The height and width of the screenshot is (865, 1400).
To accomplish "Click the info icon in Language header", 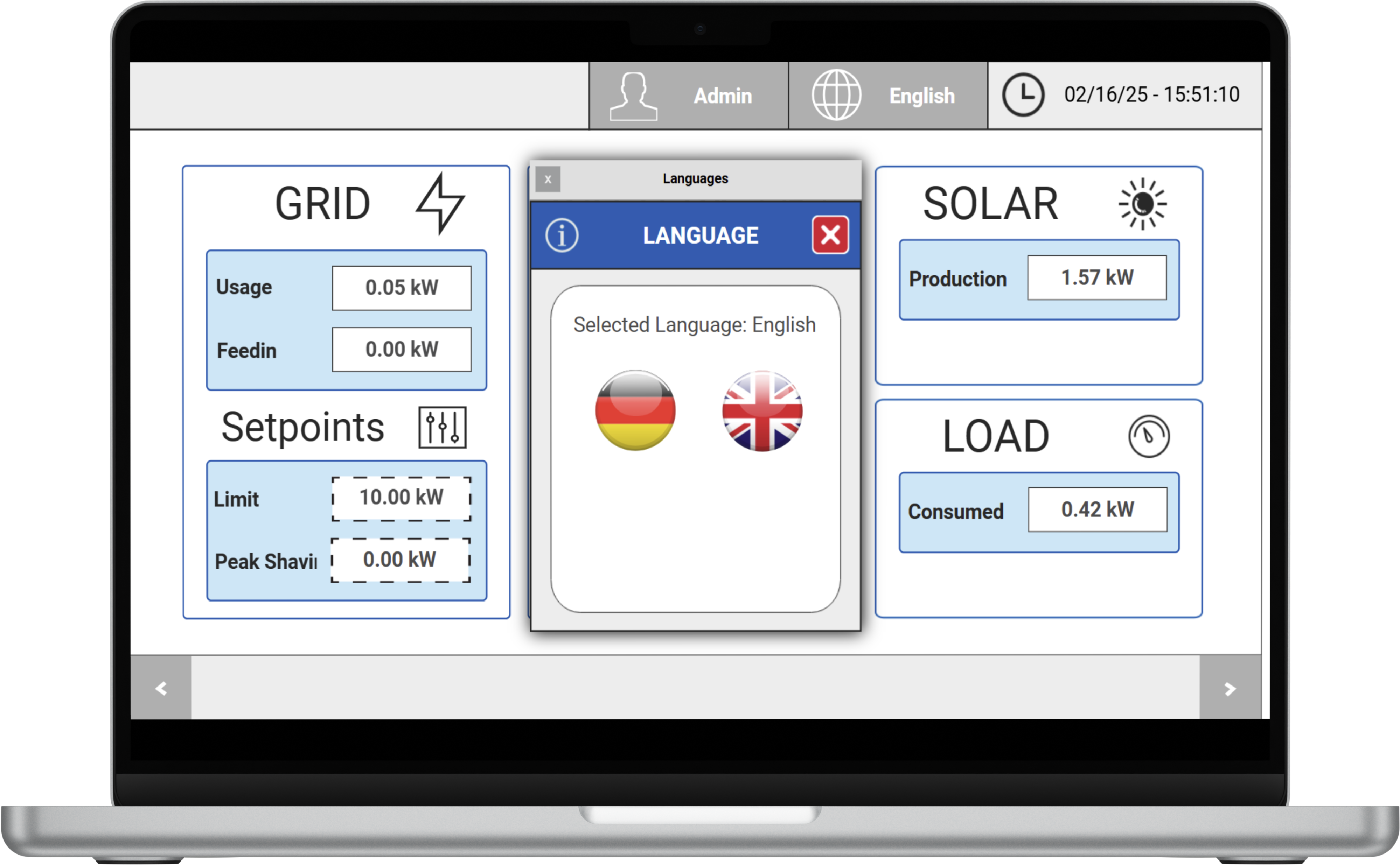I will tap(562, 235).
